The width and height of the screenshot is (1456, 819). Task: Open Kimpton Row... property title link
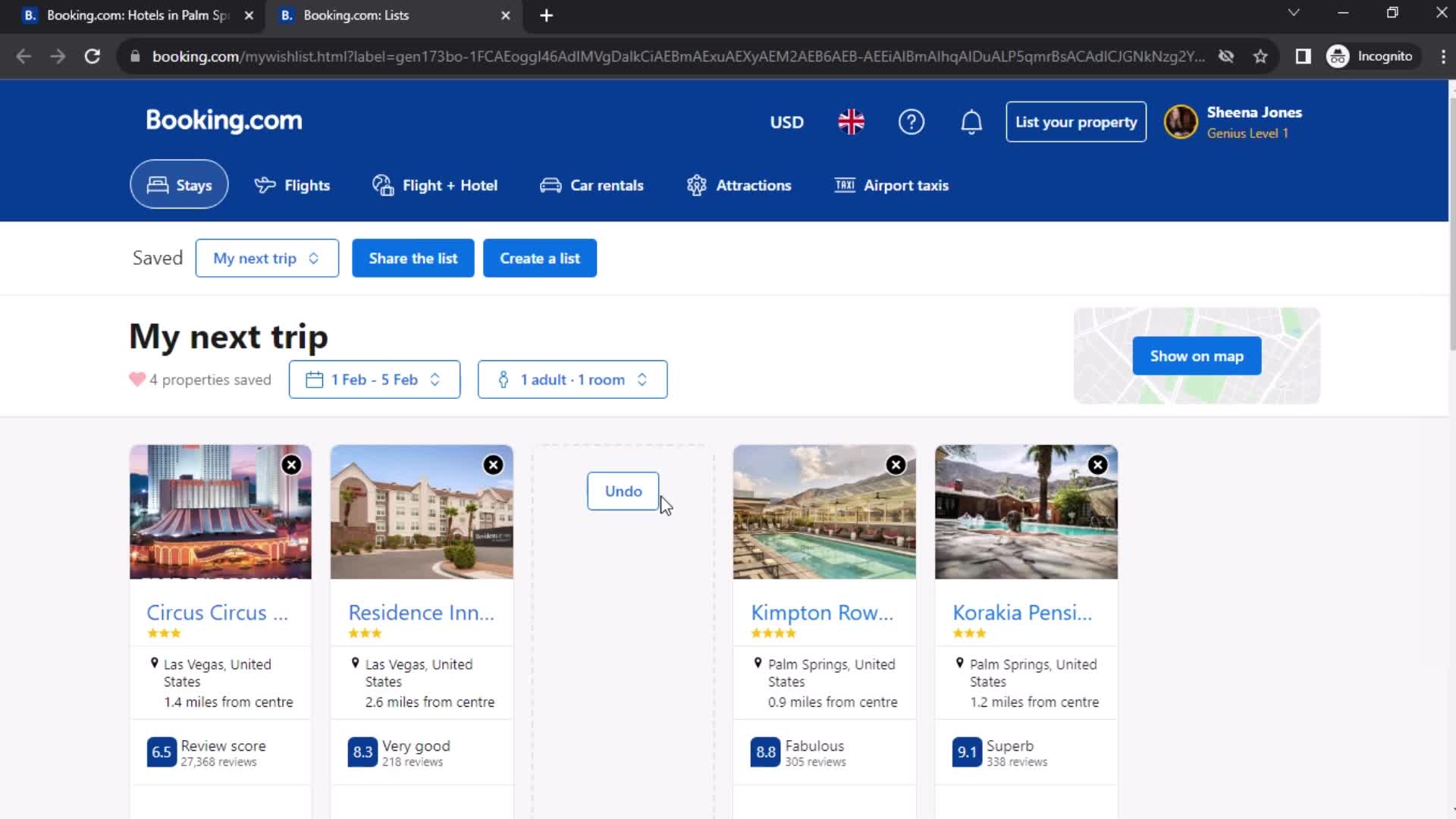pos(822,612)
